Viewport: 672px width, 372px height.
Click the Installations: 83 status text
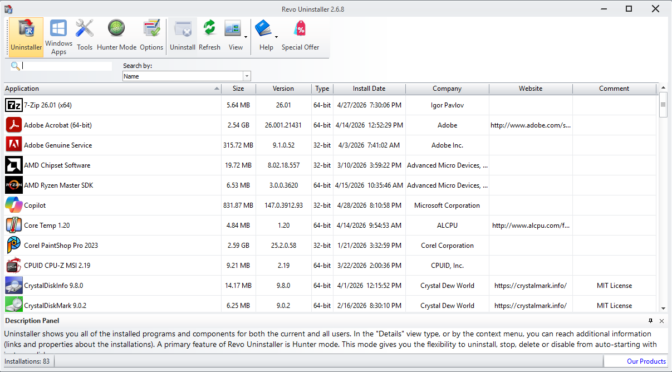pos(27,361)
